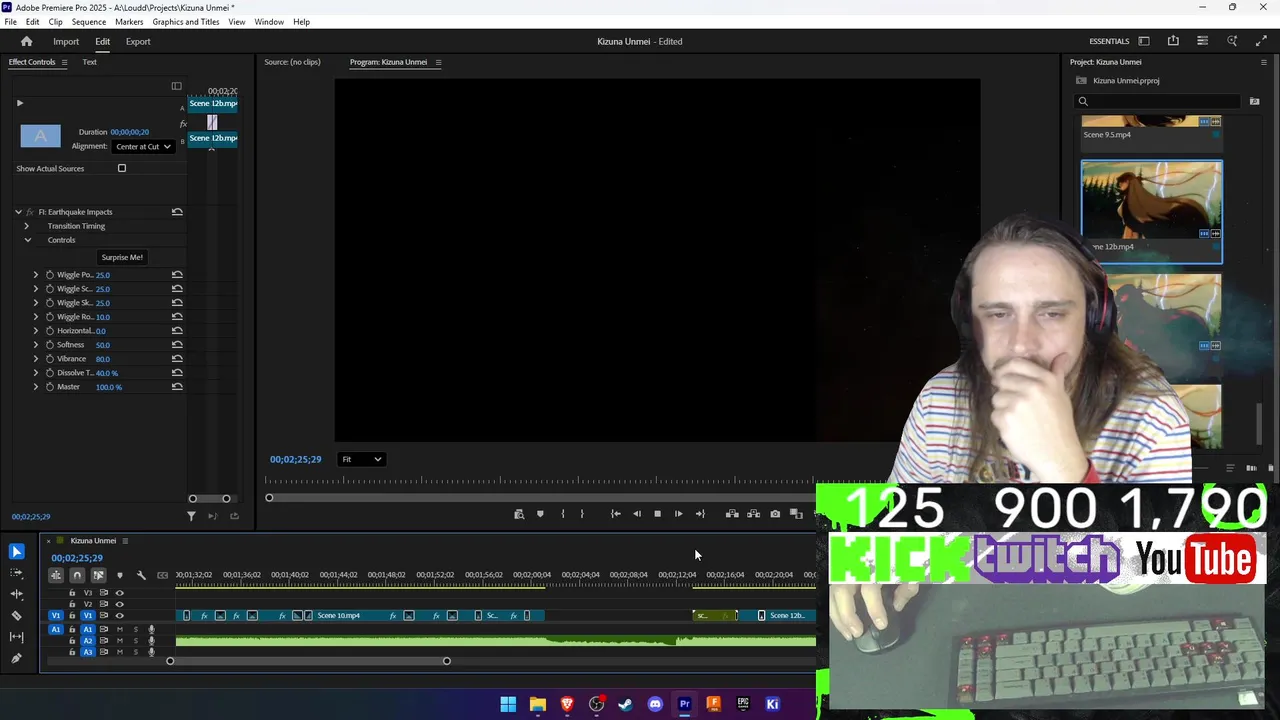
Task: Collapse FI: Earthquake Impacts effect
Action: click(18, 212)
